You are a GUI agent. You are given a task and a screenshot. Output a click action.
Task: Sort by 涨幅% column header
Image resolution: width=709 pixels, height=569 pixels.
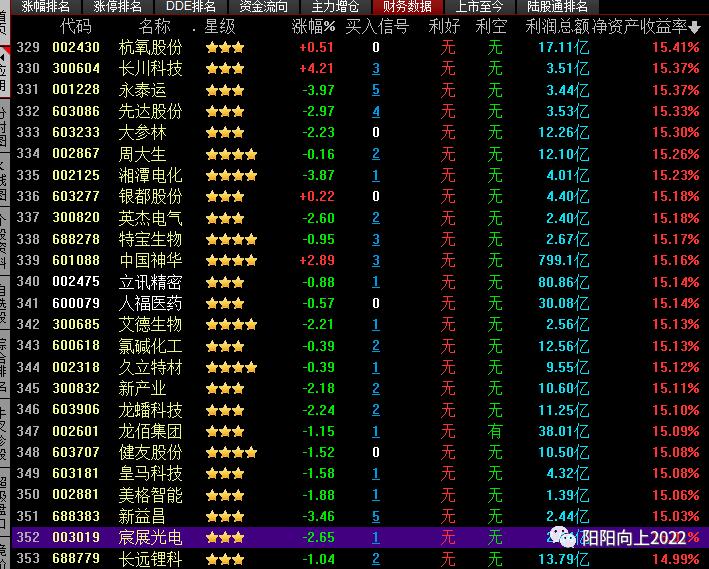pos(313,27)
